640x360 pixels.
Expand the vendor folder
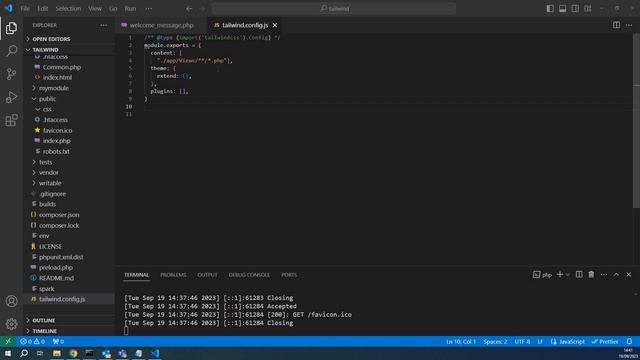(69, 173)
